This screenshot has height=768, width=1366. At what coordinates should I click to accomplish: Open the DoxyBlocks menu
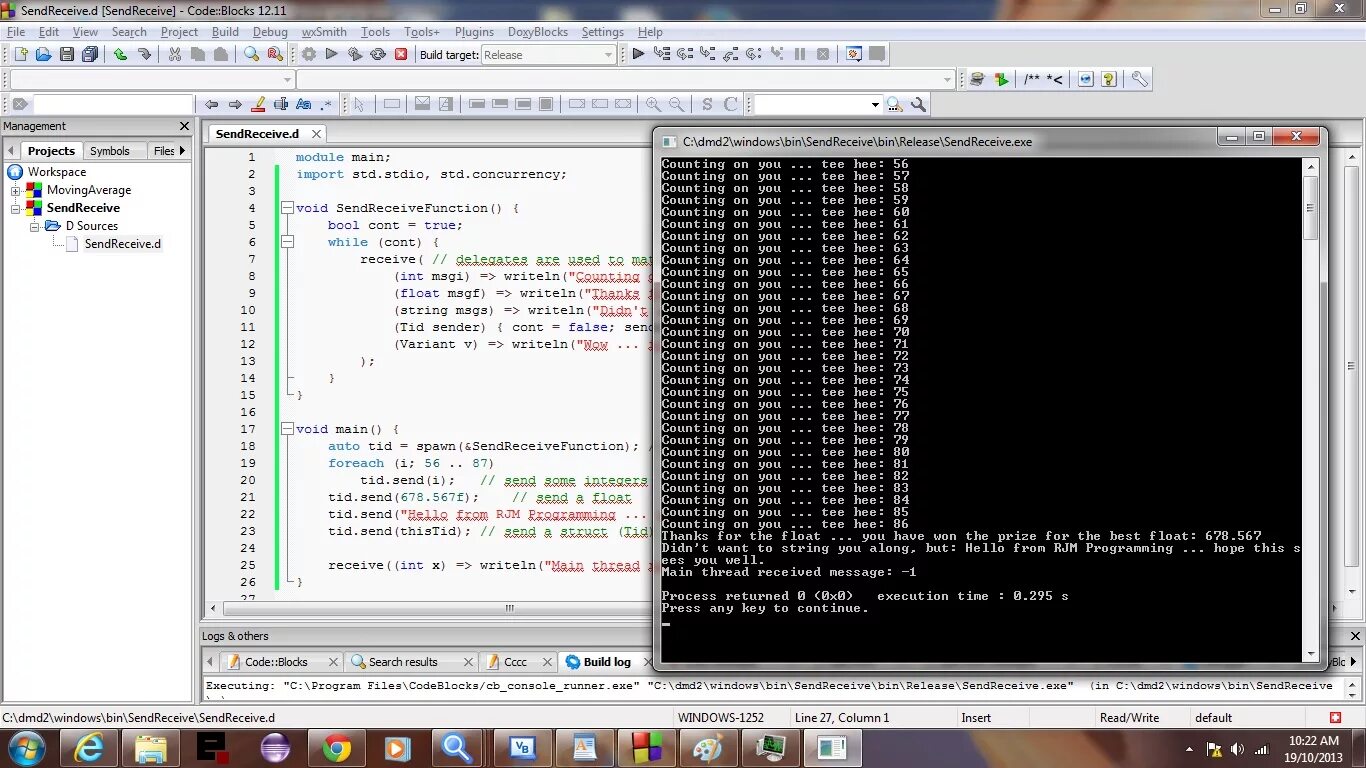[537, 31]
